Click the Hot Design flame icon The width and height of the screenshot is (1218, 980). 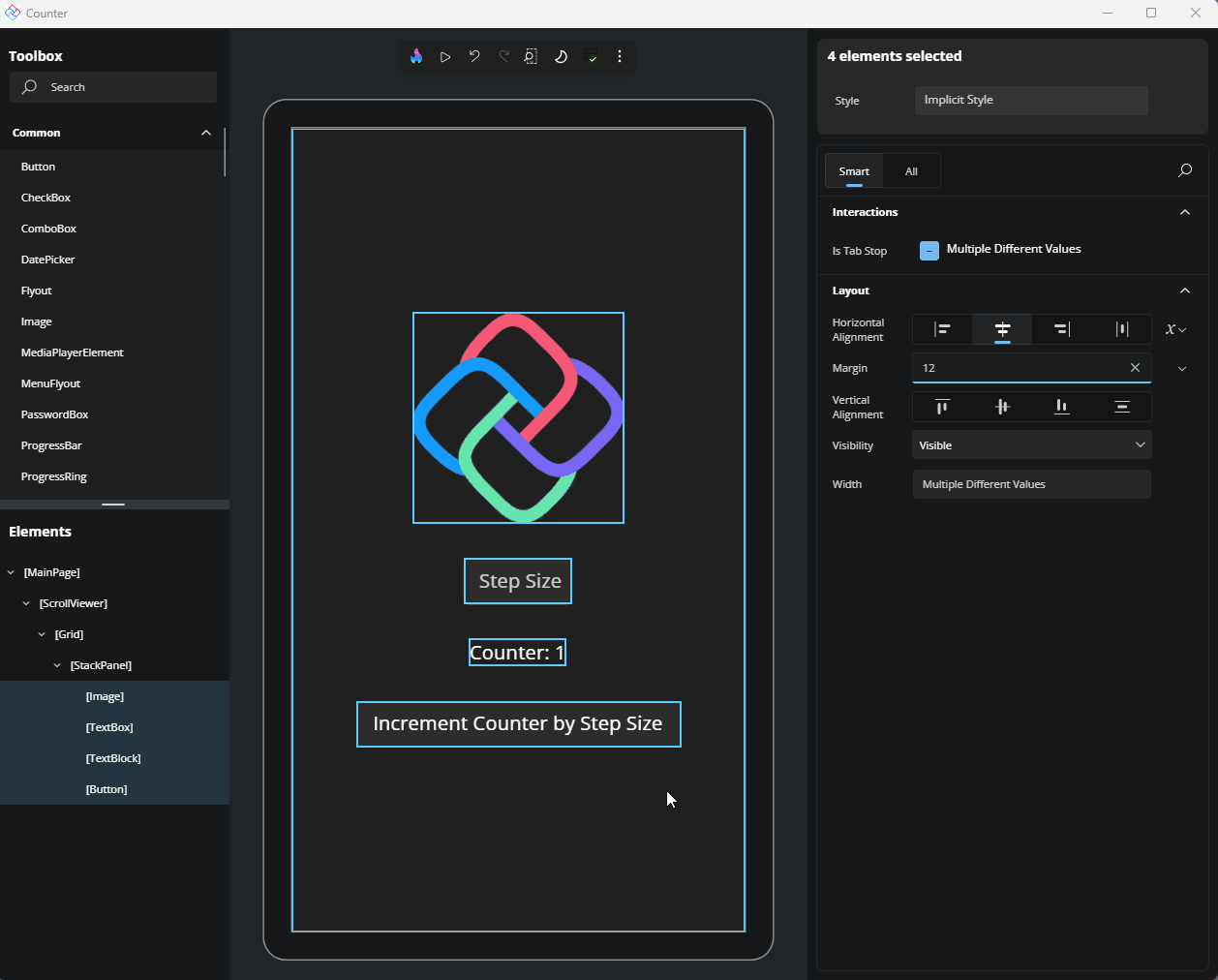pos(416,57)
